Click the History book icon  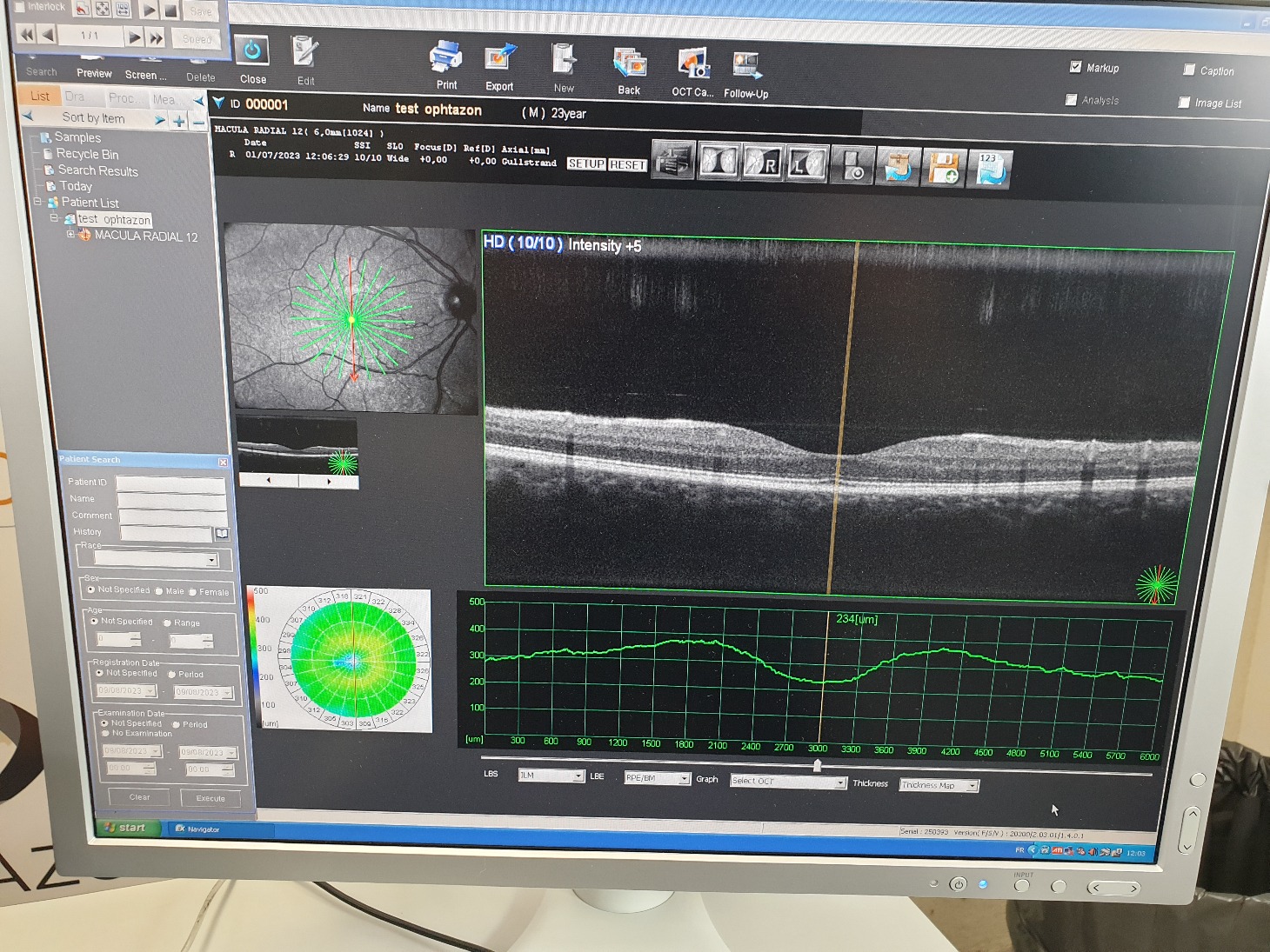click(222, 533)
